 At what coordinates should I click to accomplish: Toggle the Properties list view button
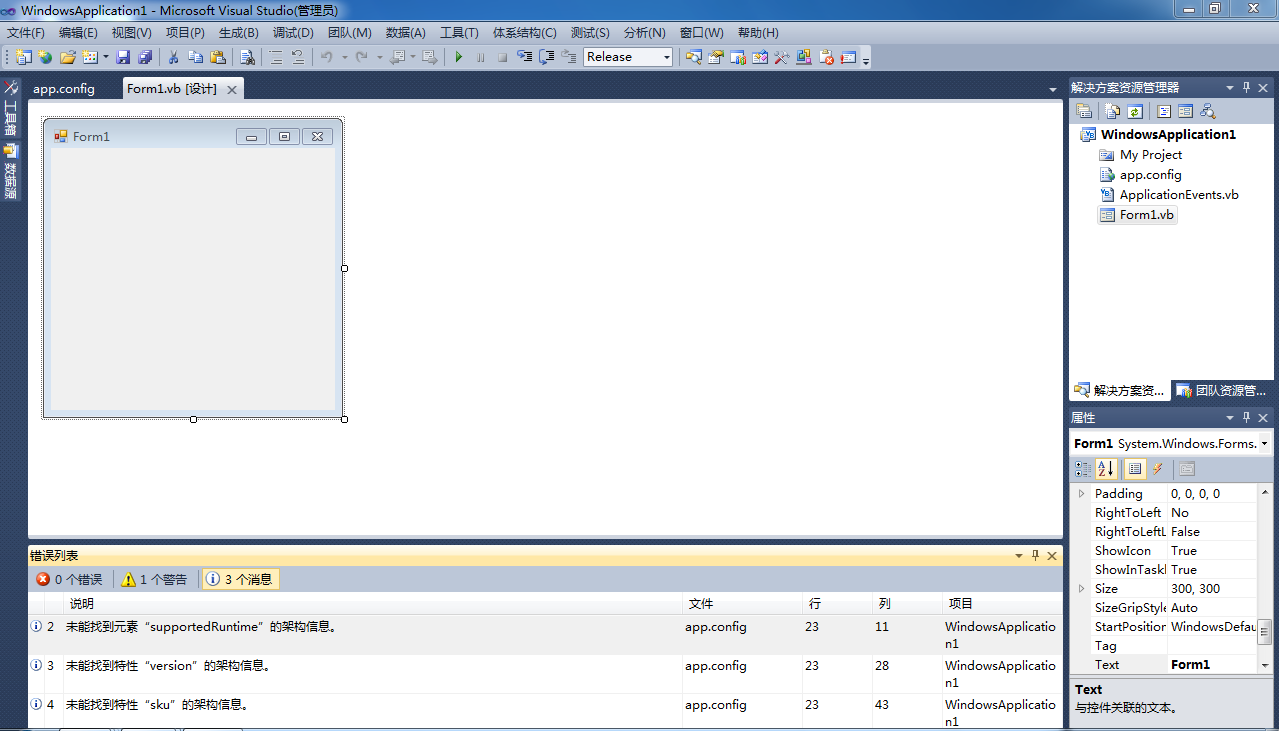pyautogui.click(x=1135, y=468)
